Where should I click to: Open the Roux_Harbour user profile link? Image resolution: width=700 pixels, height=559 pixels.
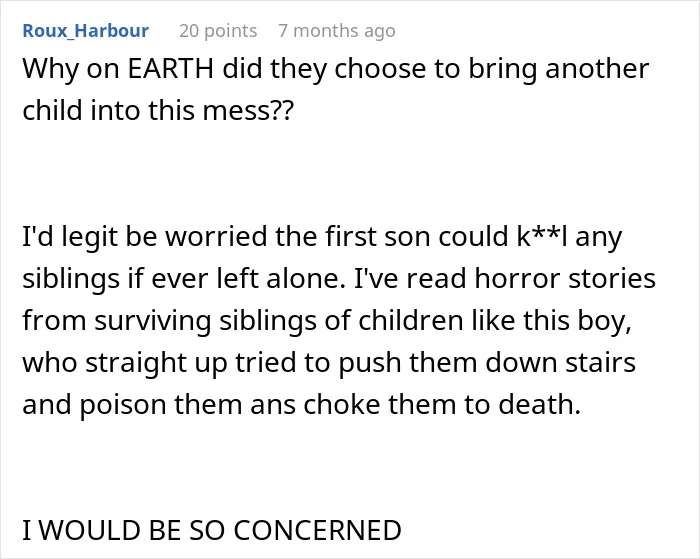(x=85, y=31)
